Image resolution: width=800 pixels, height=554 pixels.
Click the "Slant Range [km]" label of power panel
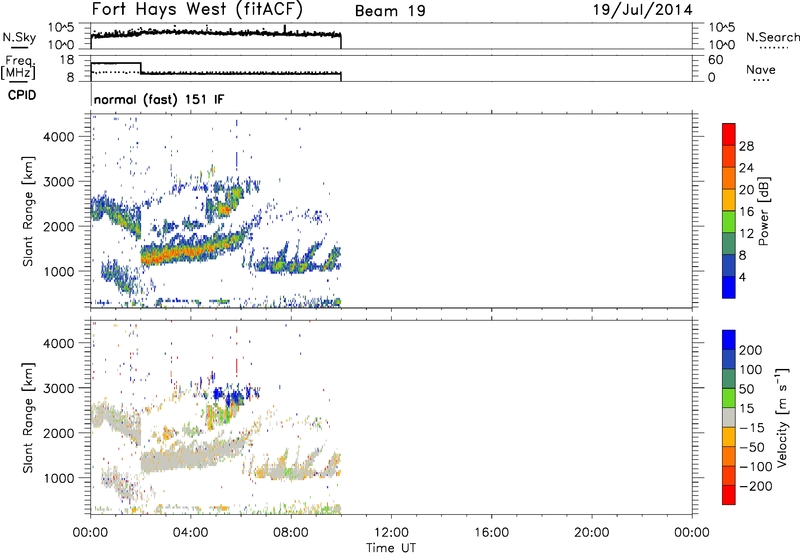click(x=28, y=211)
